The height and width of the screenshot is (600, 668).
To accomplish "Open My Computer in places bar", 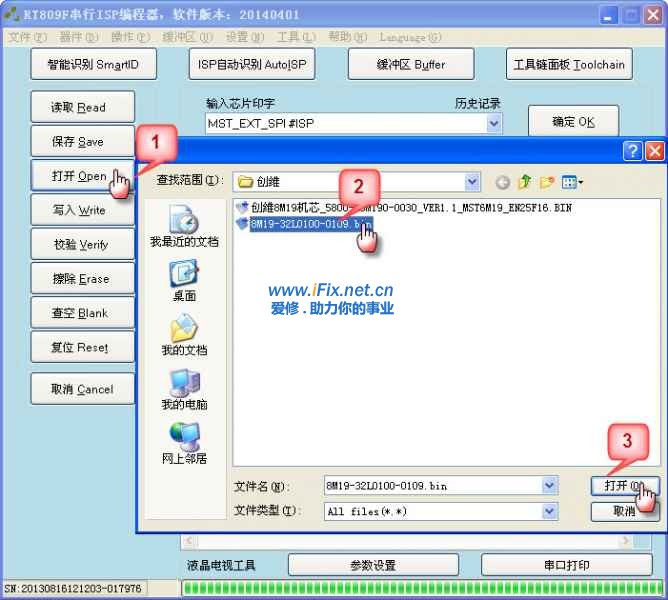I will (x=184, y=389).
